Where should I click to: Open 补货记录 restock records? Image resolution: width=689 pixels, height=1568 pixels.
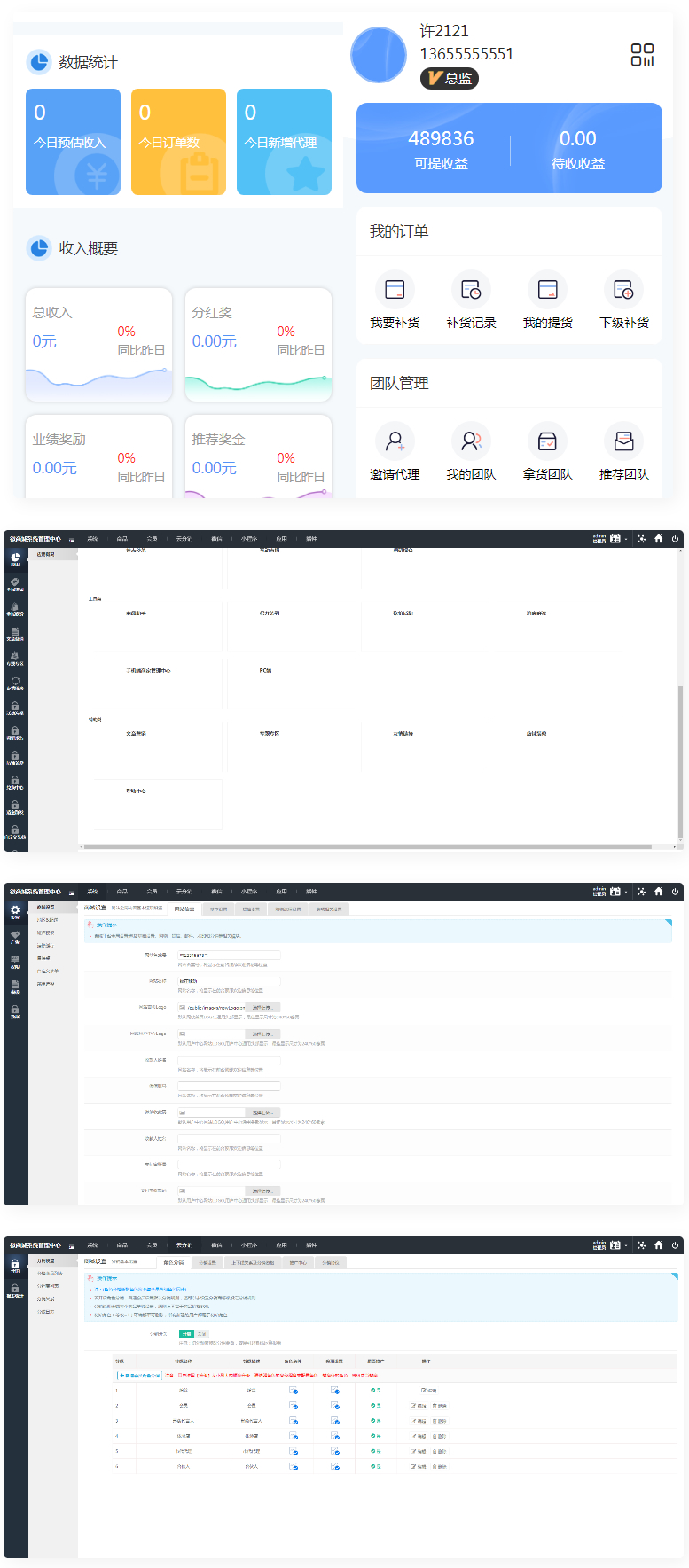pos(471,290)
